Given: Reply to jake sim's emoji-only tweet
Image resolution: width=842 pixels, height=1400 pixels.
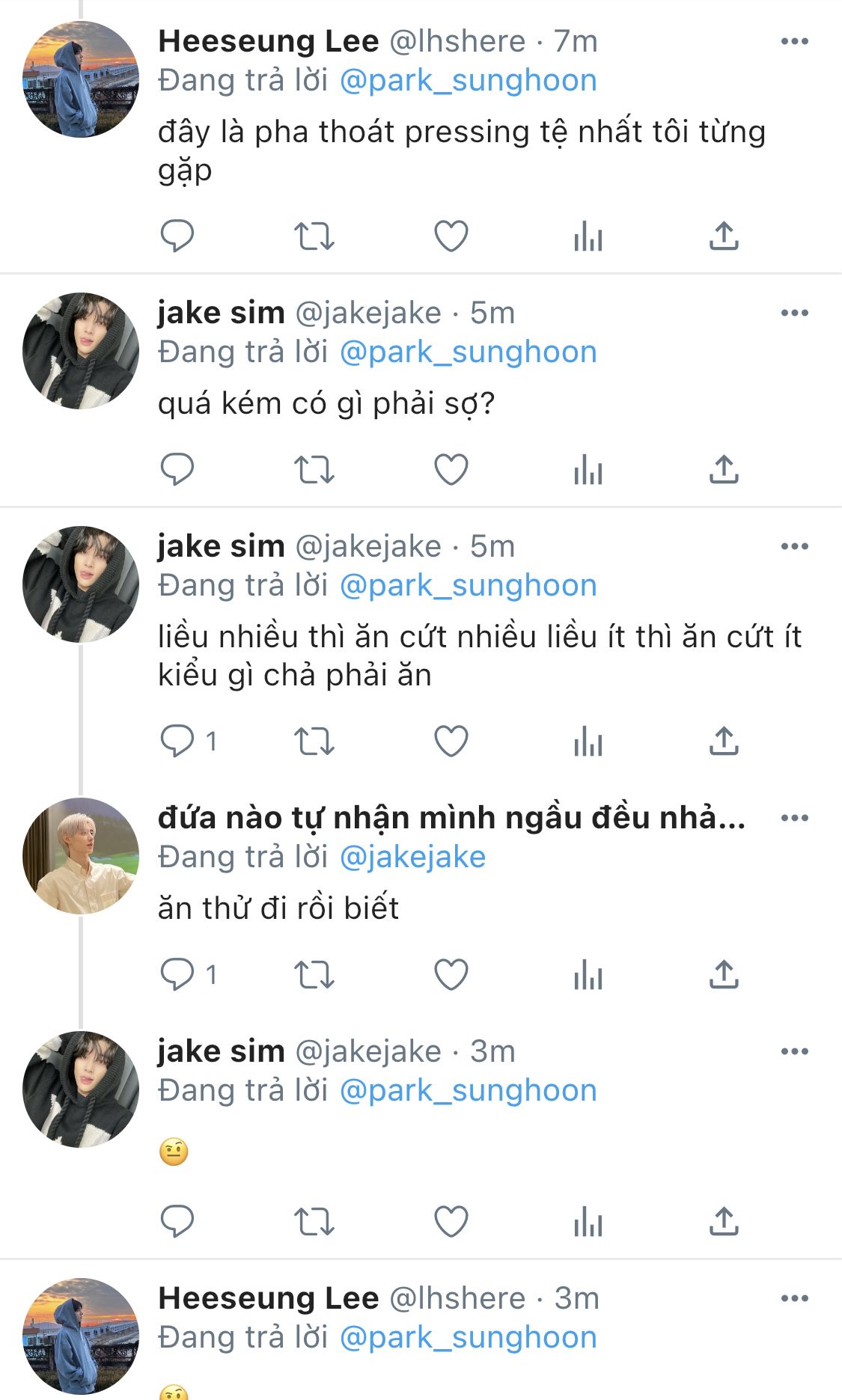Looking at the screenshot, I should 177,1222.
